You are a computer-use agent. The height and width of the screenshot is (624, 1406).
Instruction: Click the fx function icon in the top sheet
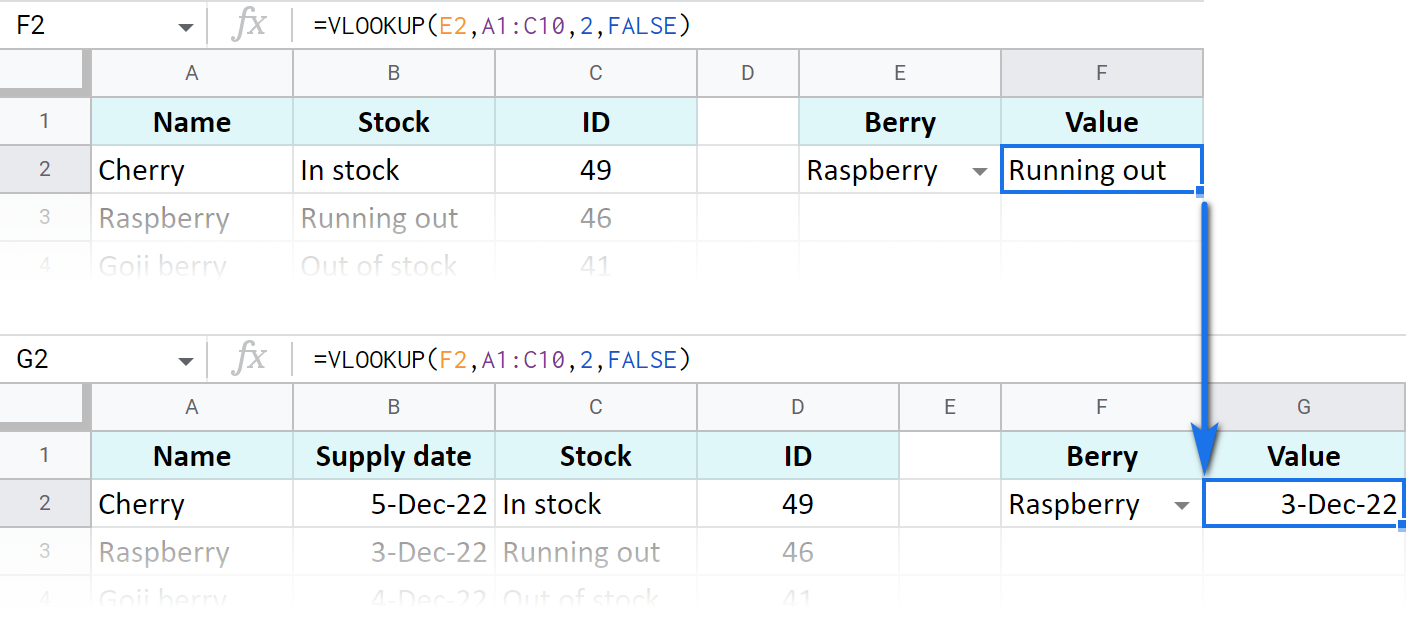coord(249,25)
